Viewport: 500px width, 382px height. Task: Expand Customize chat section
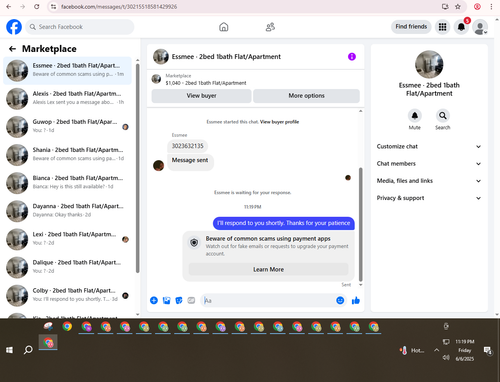pyautogui.click(x=429, y=146)
